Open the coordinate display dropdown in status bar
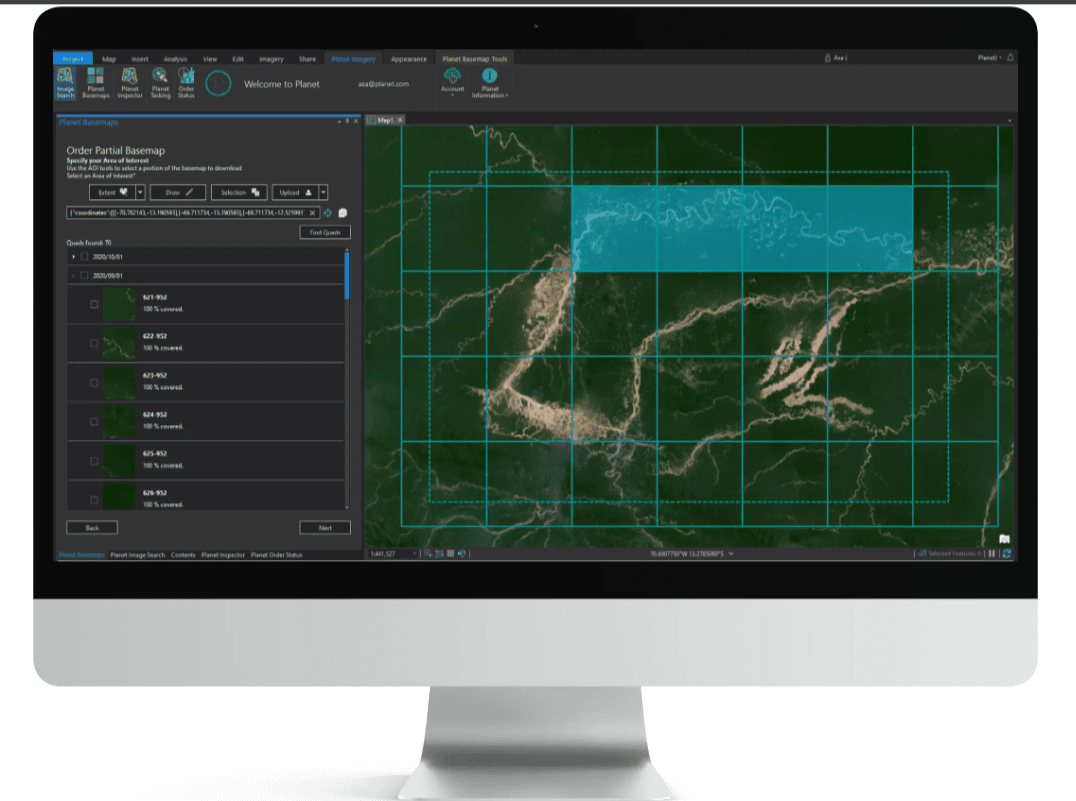1076x801 pixels. pyautogui.click(x=731, y=553)
